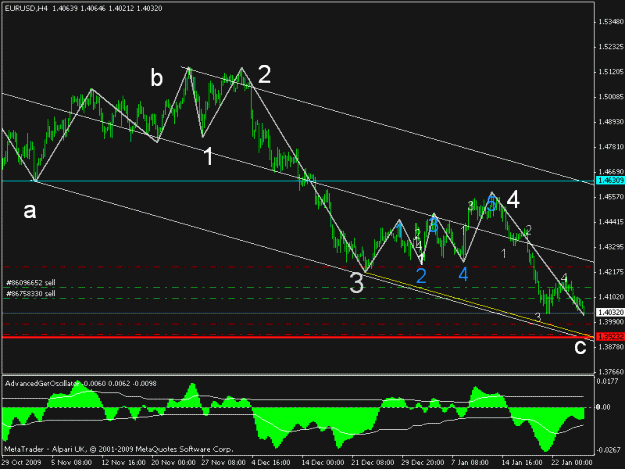Click the large white wave label 'a'

30,210
